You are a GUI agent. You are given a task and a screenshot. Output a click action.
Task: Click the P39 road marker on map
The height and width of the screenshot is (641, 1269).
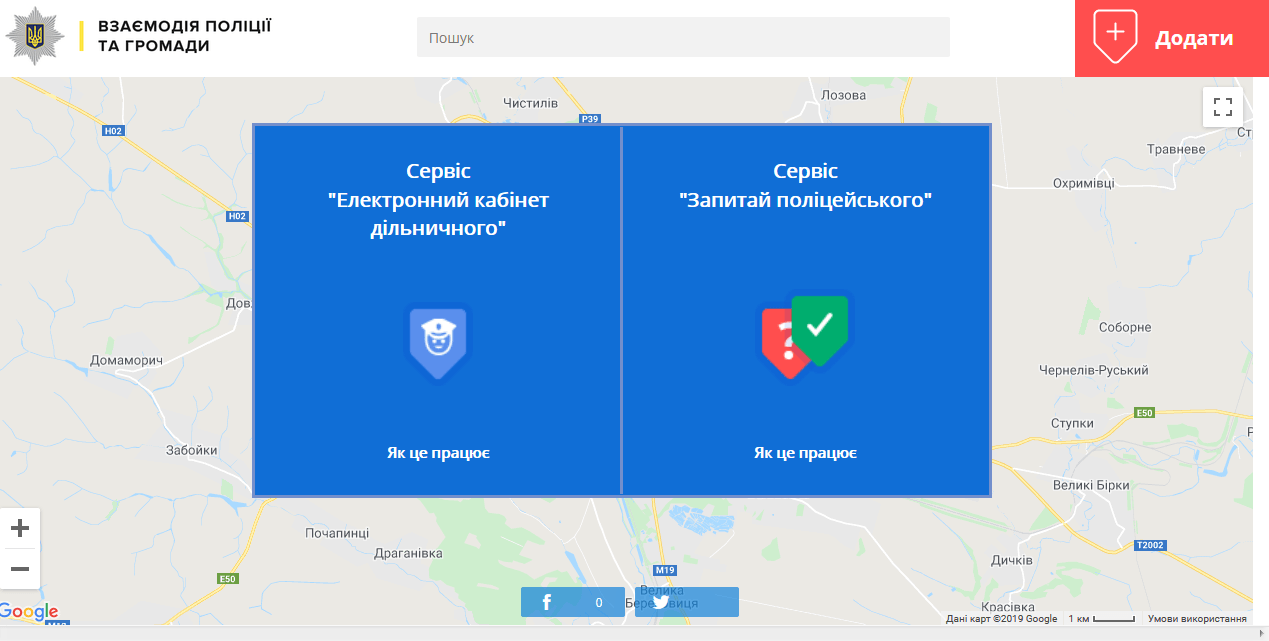pos(590,119)
